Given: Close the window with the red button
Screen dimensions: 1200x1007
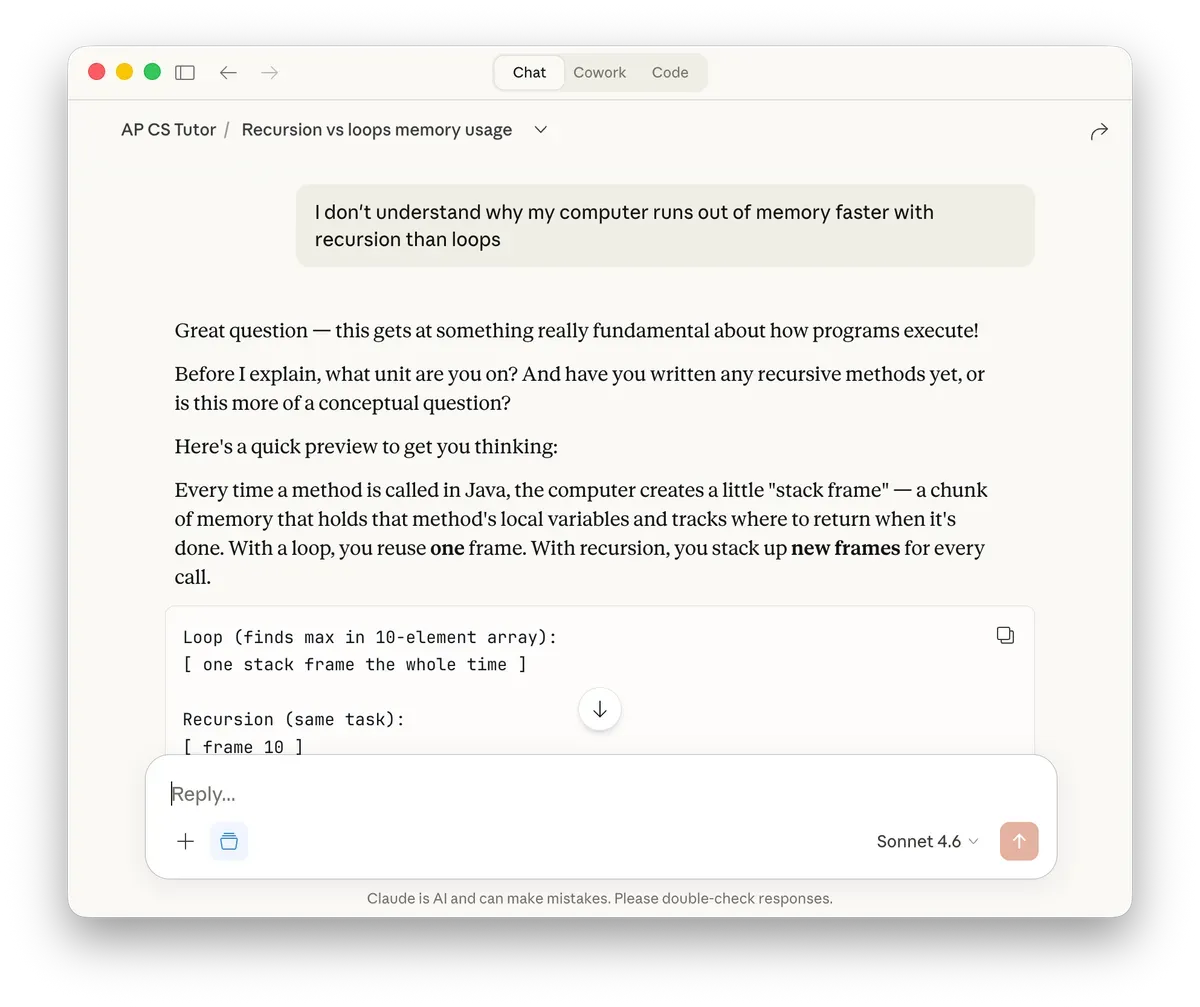Looking at the screenshot, I should 97,71.
